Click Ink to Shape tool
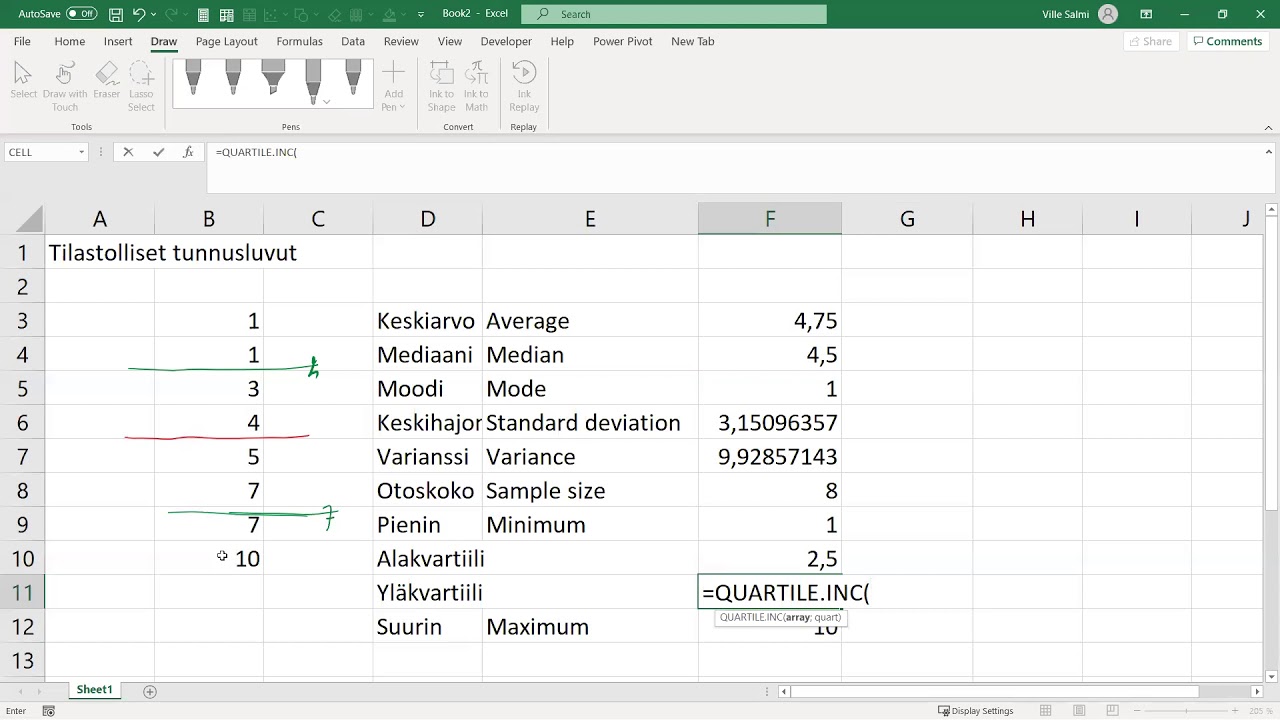The image size is (1280, 720). [x=441, y=87]
